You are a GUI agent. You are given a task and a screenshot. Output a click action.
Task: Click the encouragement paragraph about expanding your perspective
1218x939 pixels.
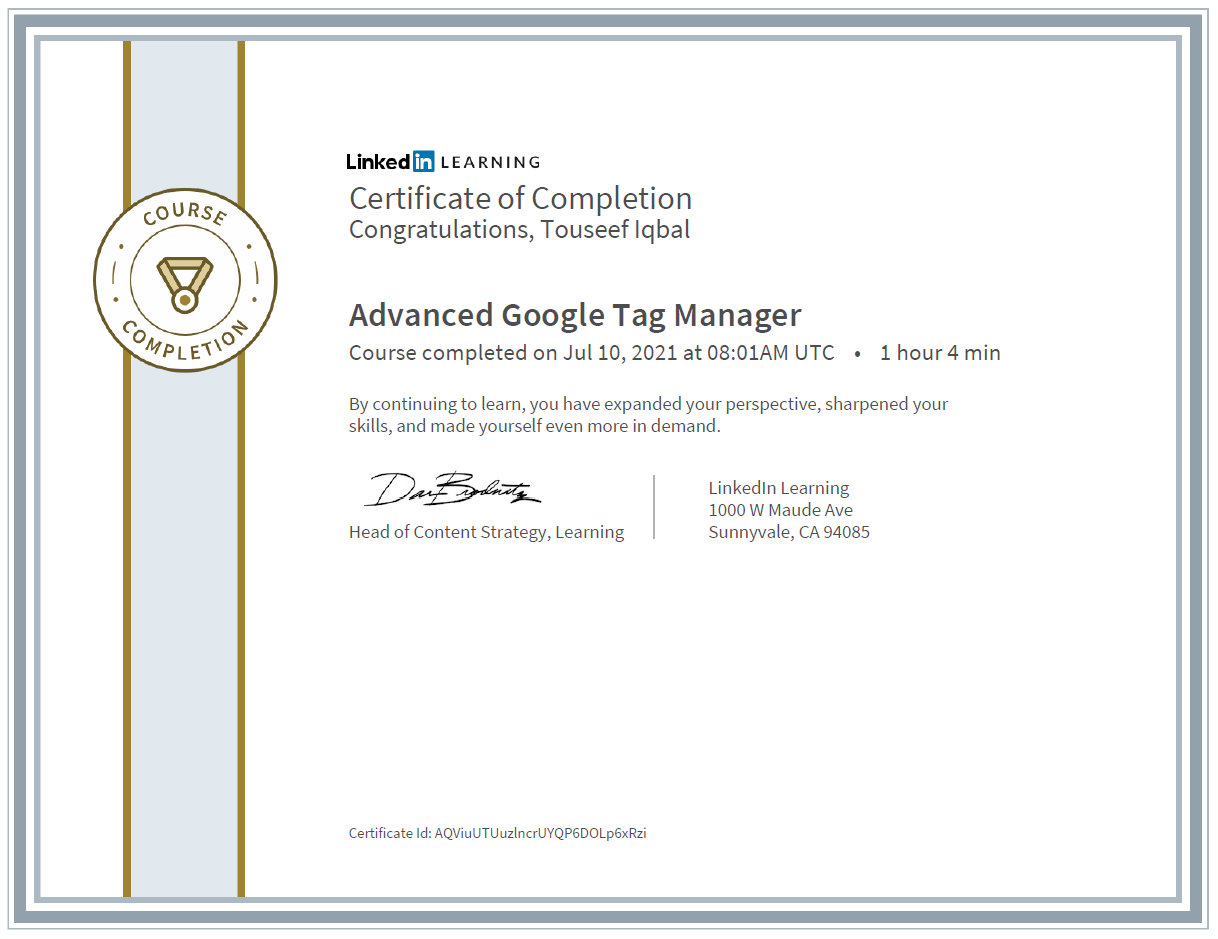[x=647, y=414]
